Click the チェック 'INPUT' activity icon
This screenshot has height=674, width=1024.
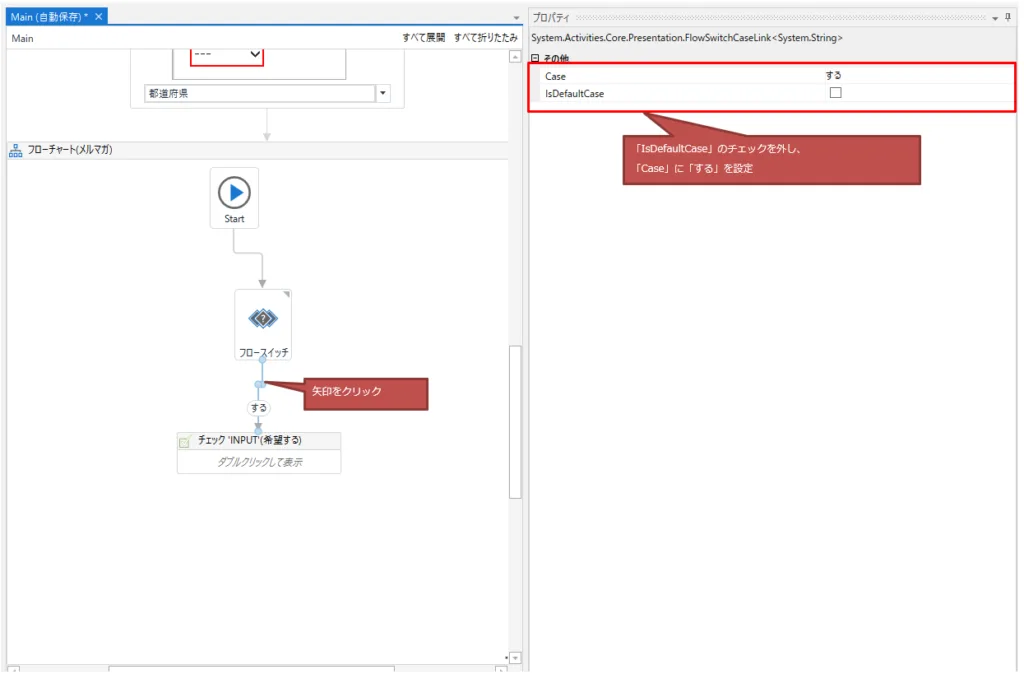tap(185, 441)
